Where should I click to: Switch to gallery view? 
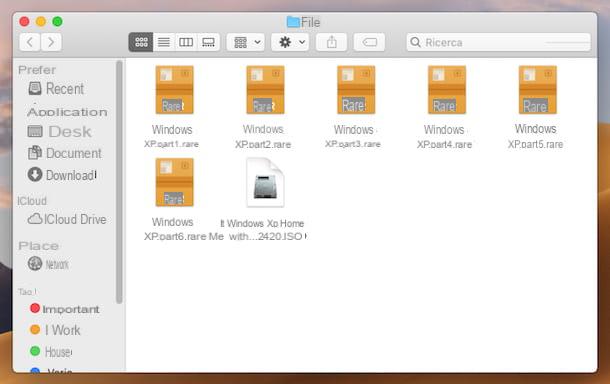[209, 42]
